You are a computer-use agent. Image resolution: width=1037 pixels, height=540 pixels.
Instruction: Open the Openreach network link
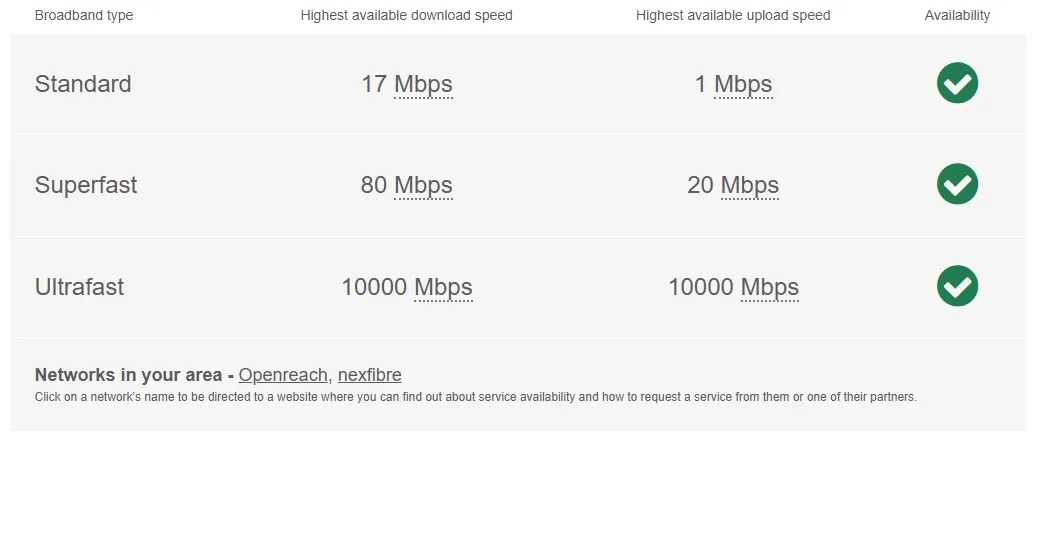(x=283, y=375)
